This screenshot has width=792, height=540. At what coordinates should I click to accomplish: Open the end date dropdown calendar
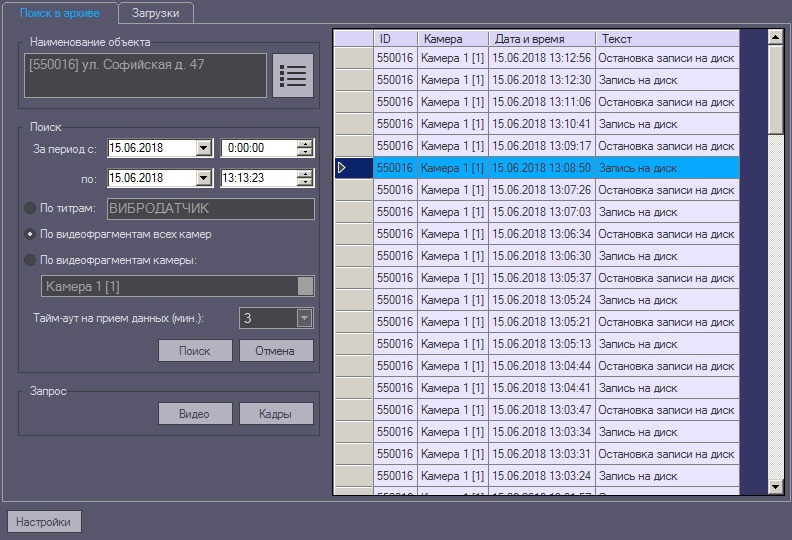[x=204, y=178]
